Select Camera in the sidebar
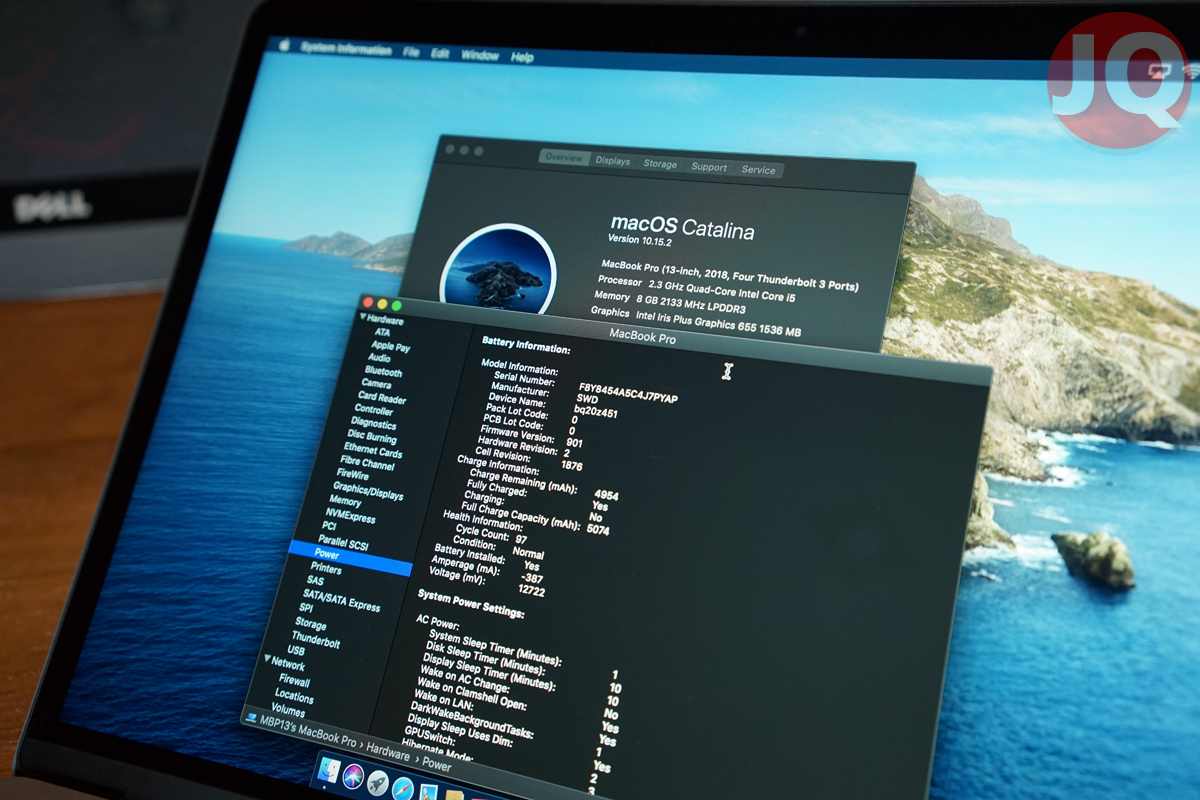Image resolution: width=1200 pixels, height=800 pixels. tap(376, 383)
